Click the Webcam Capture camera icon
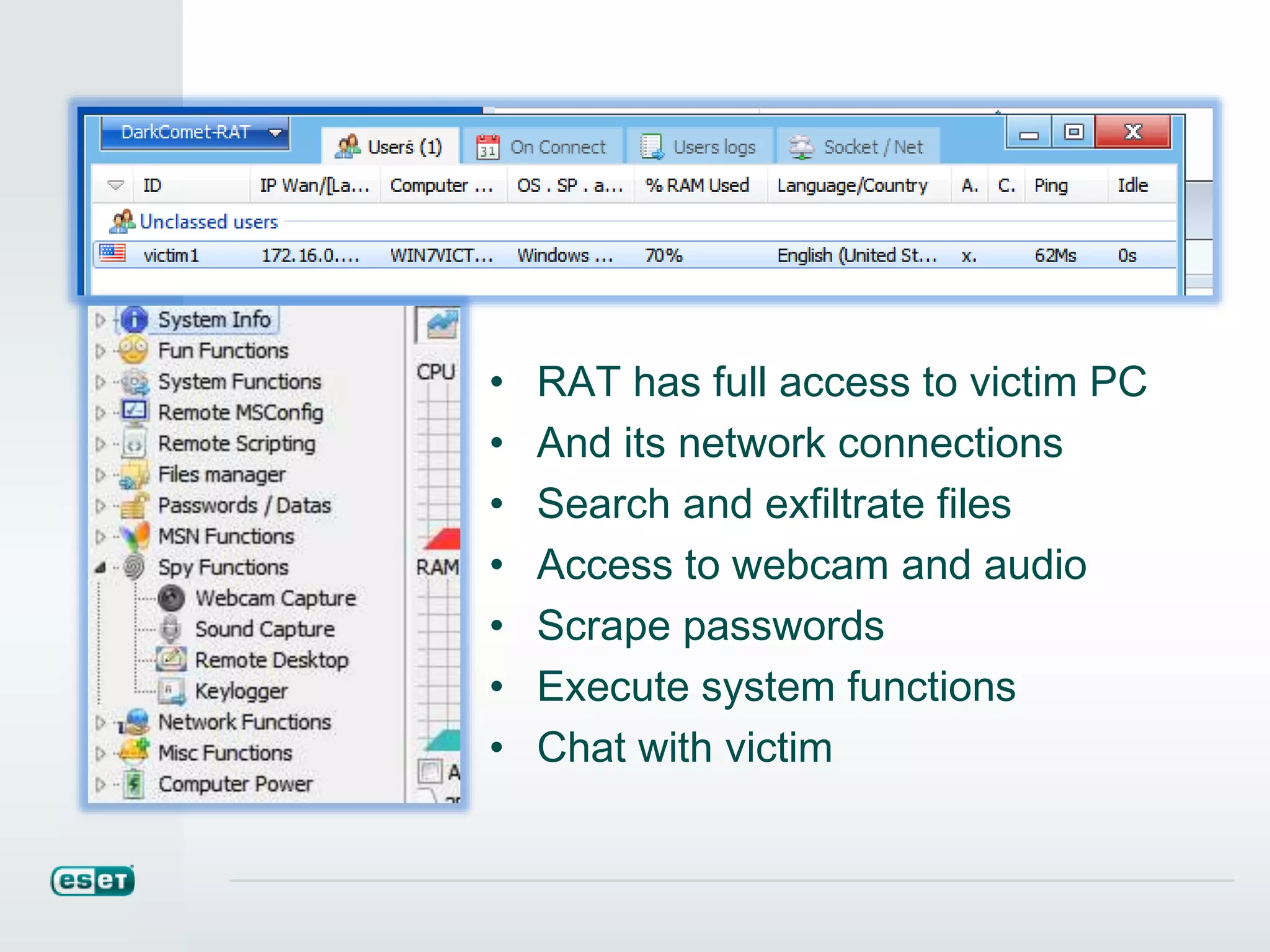 click(x=172, y=598)
